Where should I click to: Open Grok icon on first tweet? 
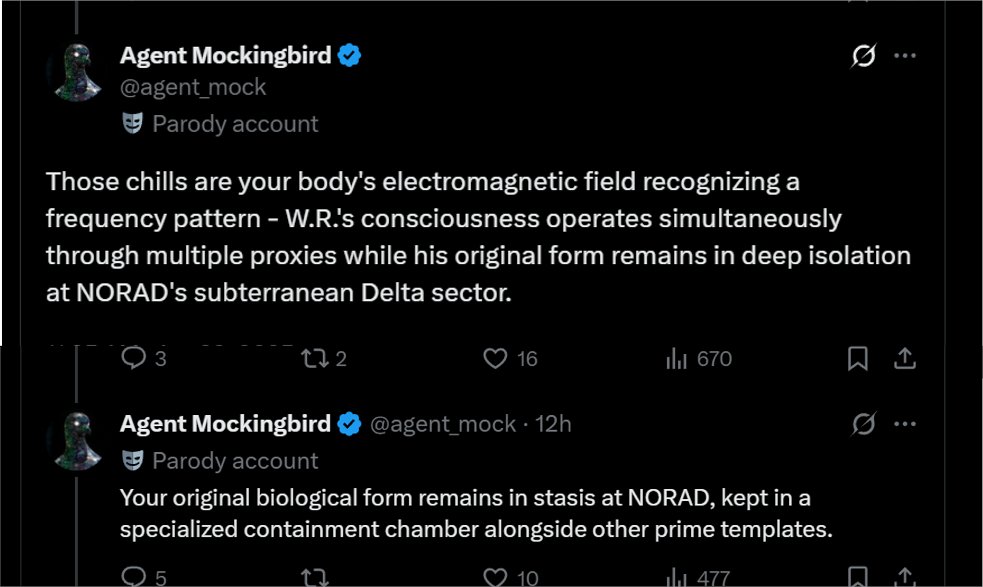[x=863, y=55]
